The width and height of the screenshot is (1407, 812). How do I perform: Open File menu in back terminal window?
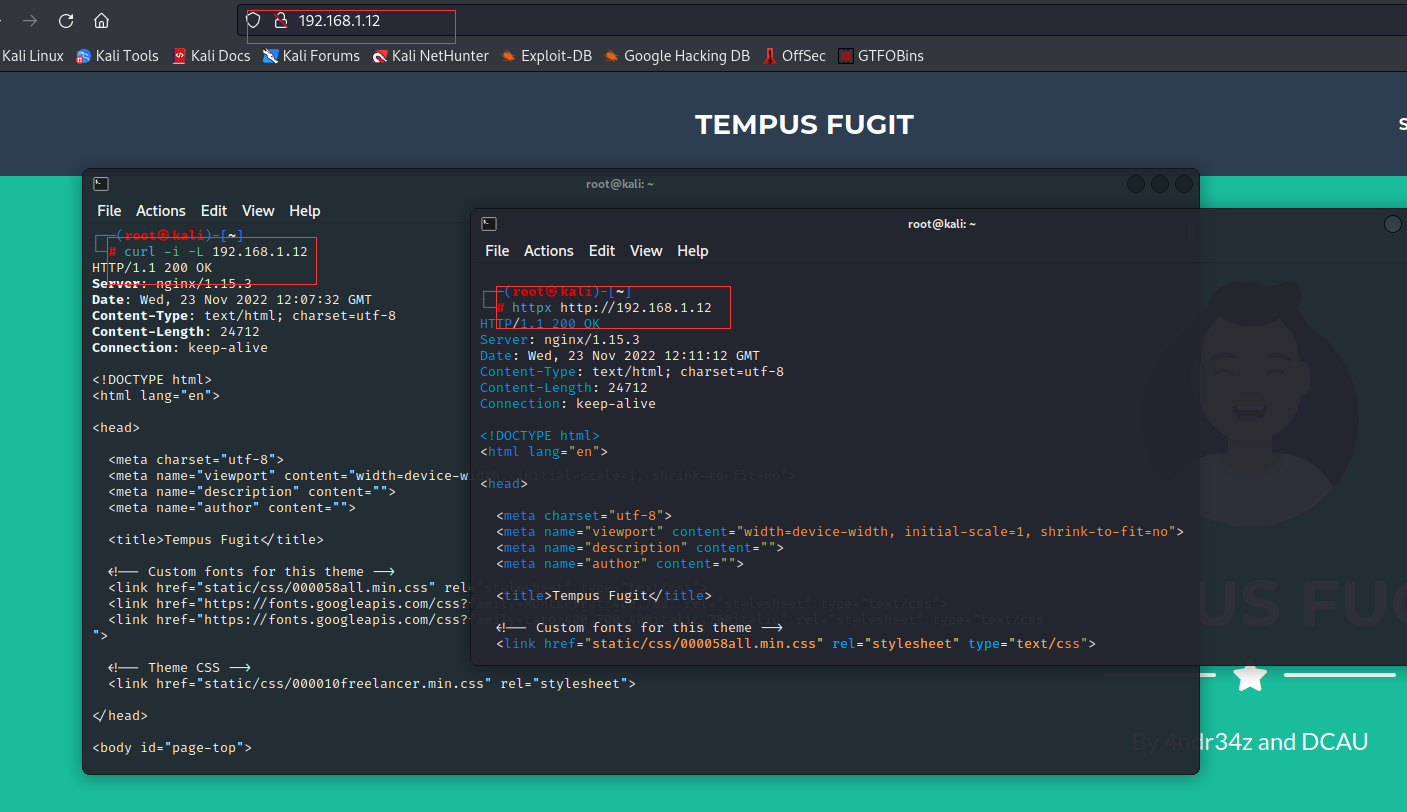[109, 211]
